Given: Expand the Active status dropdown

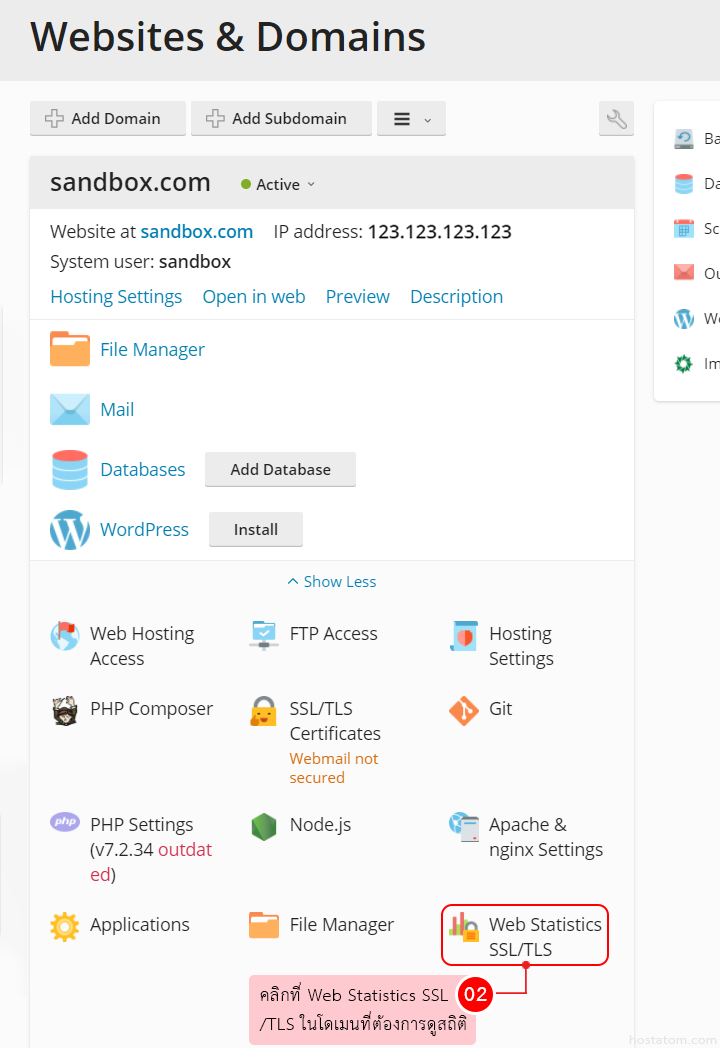Looking at the screenshot, I should [x=279, y=184].
